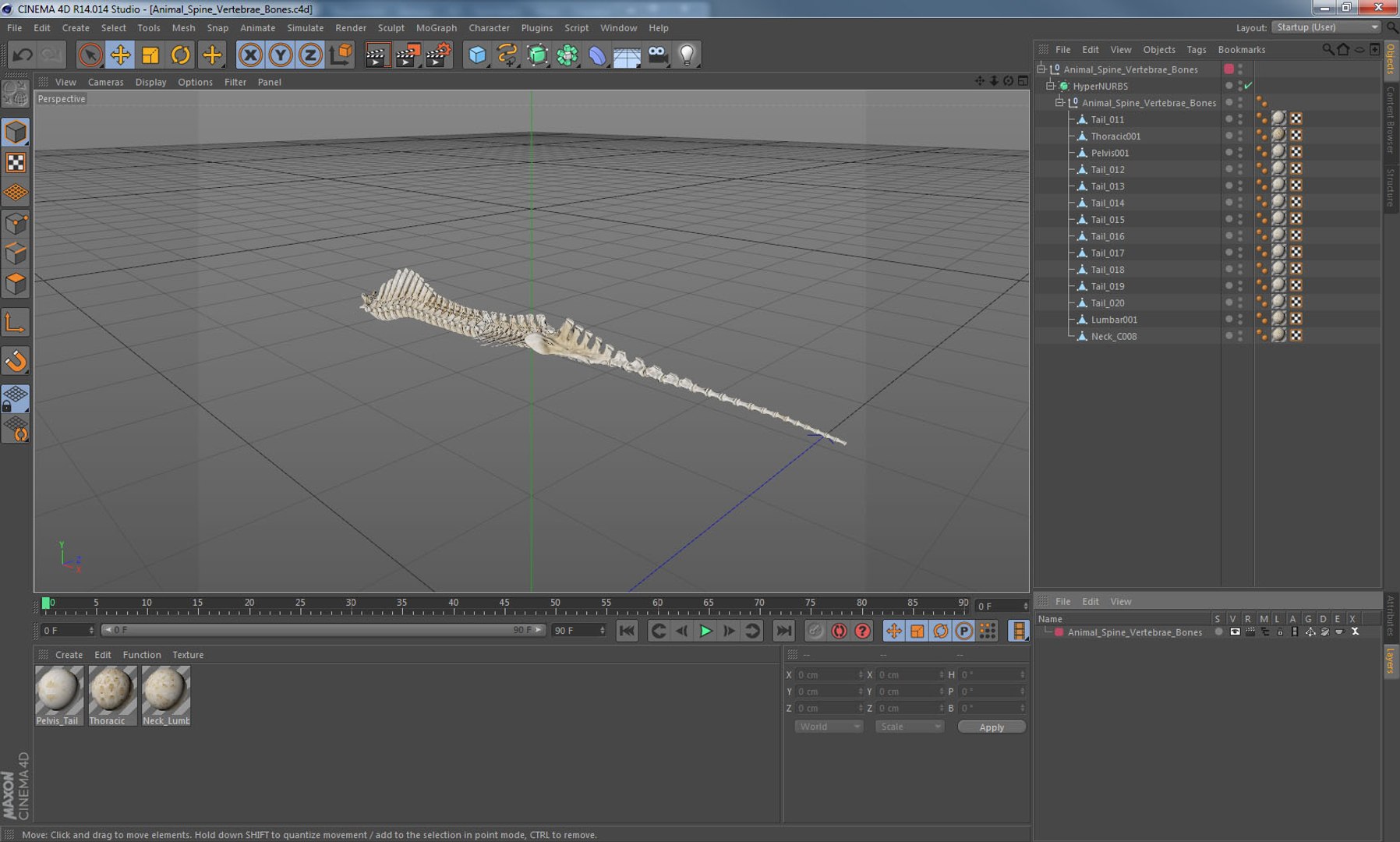Select the Thoracic material thumbnail
The image size is (1400, 842).
pos(112,695)
